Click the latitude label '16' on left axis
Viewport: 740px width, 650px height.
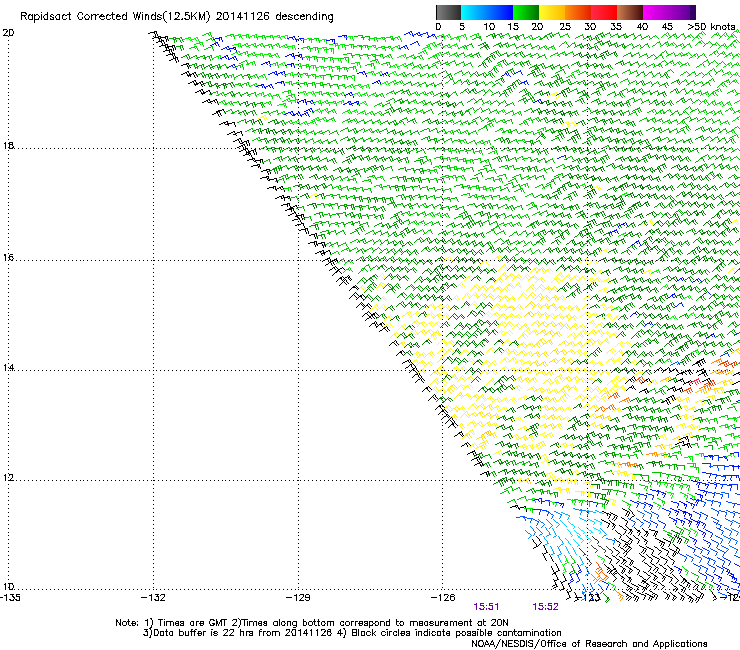pyautogui.click(x=8, y=258)
